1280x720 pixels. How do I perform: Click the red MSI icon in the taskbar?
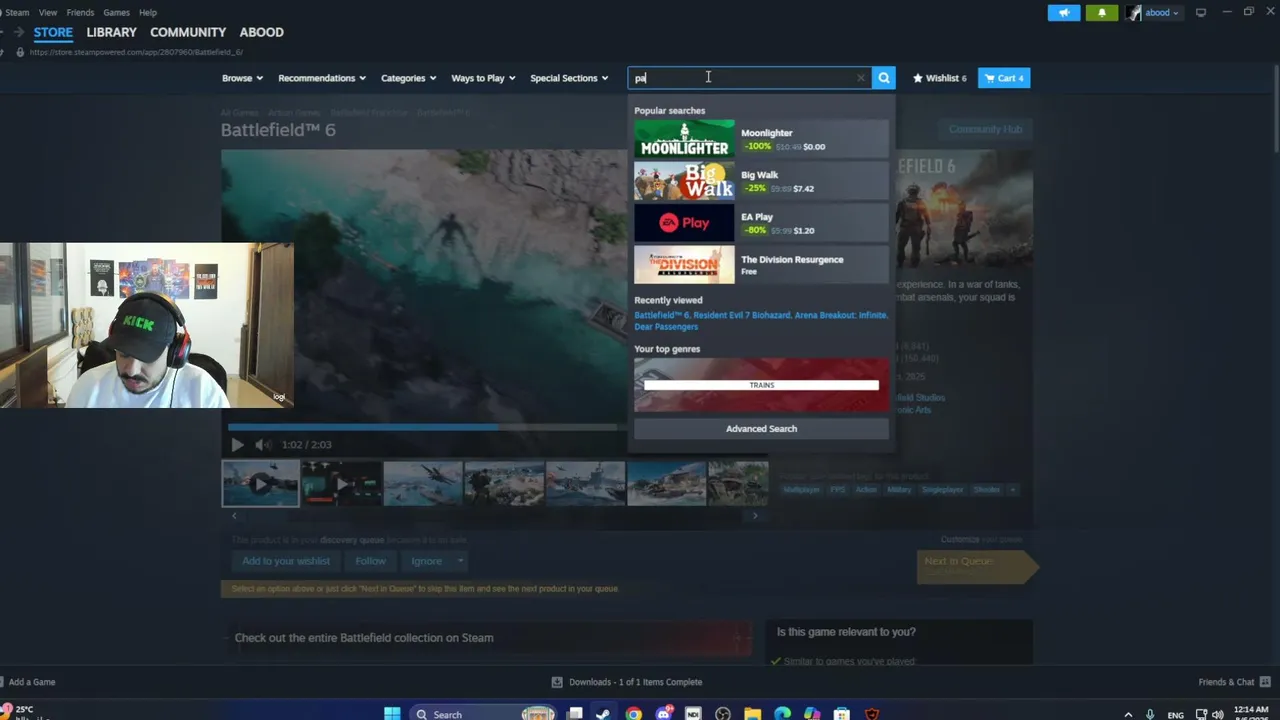pyautogui.click(x=872, y=714)
